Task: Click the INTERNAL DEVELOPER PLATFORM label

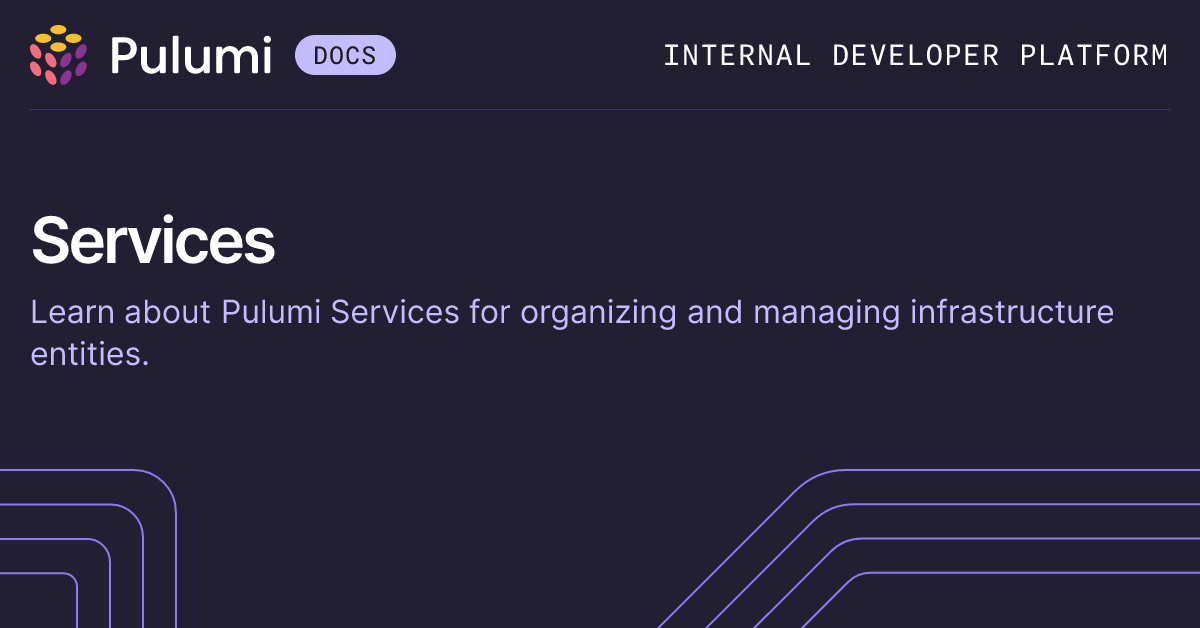Action: tap(916, 55)
